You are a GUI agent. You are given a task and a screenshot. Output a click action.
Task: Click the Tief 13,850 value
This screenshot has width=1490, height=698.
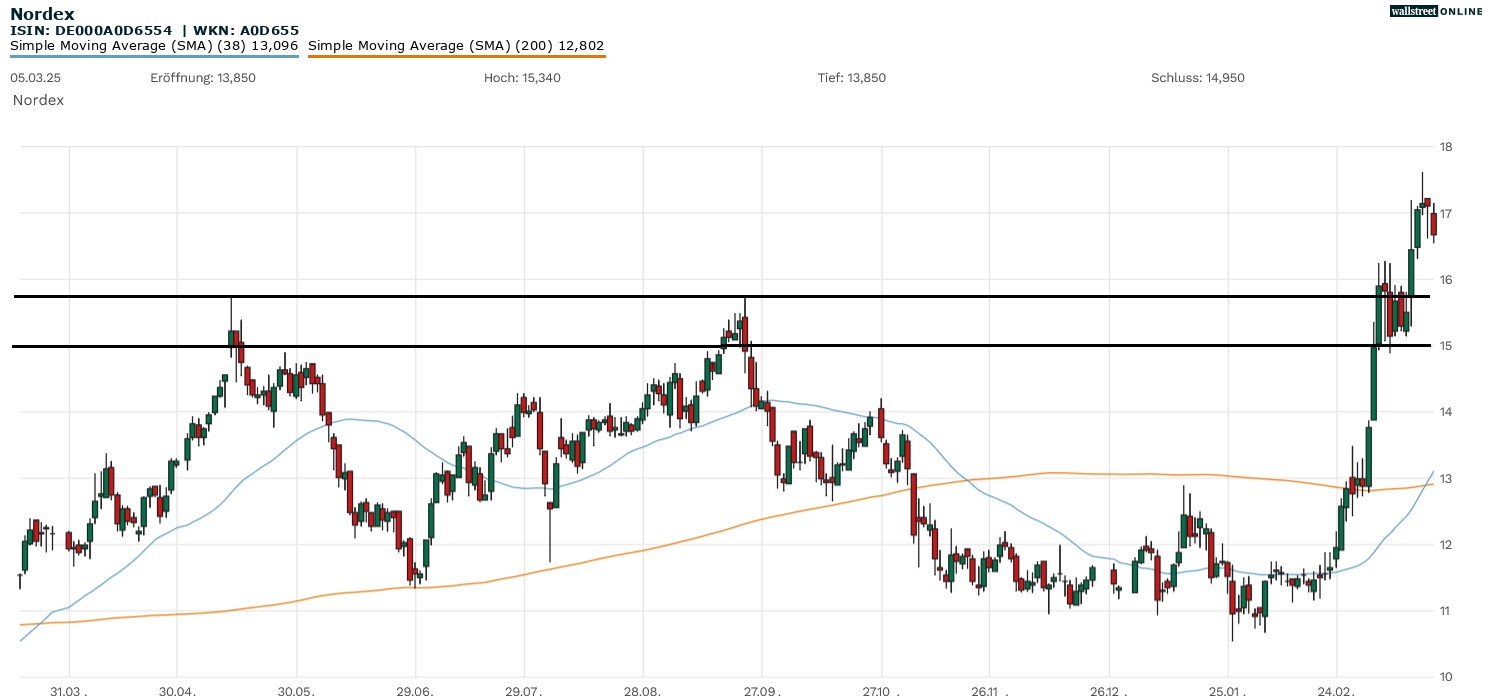tap(851, 78)
